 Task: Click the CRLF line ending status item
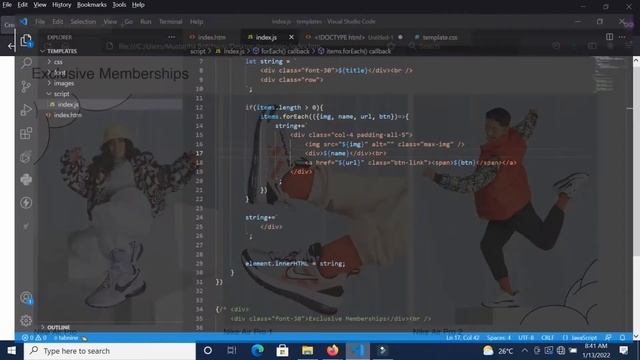coord(547,338)
